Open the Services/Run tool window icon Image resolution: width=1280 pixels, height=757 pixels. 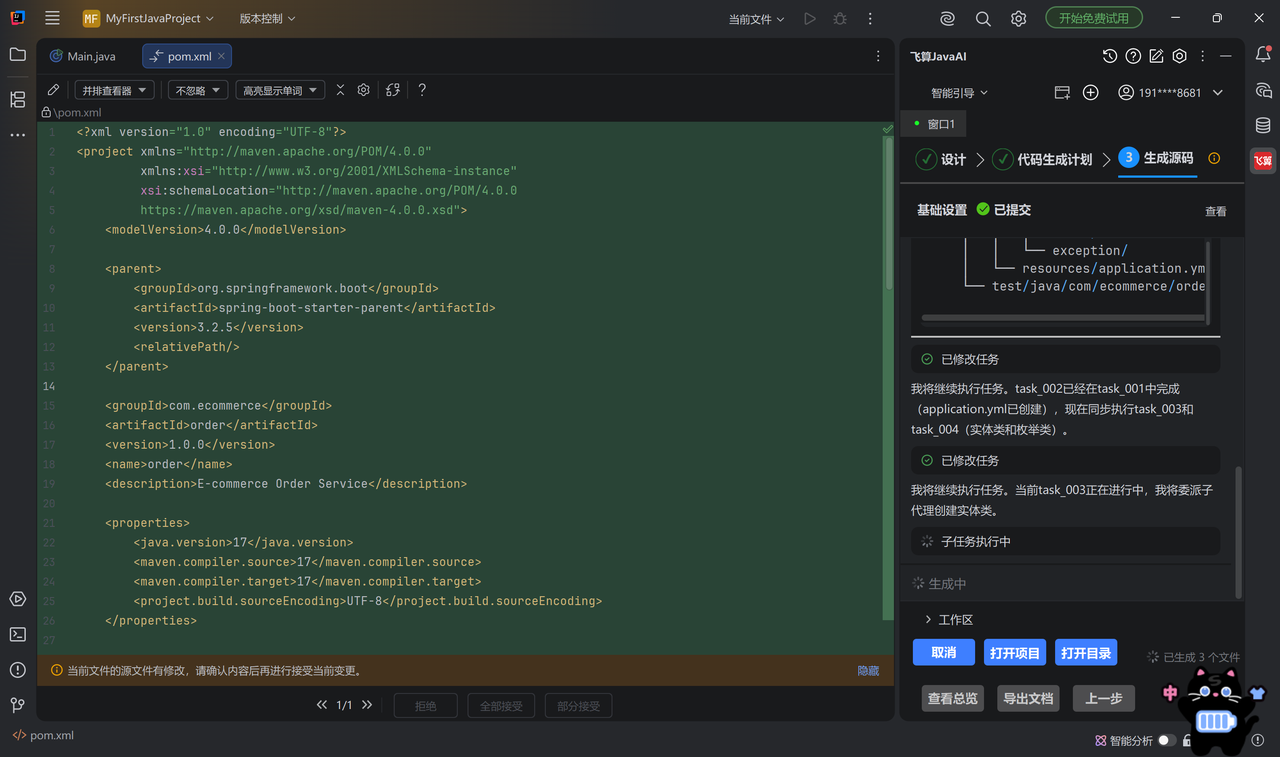coord(17,599)
